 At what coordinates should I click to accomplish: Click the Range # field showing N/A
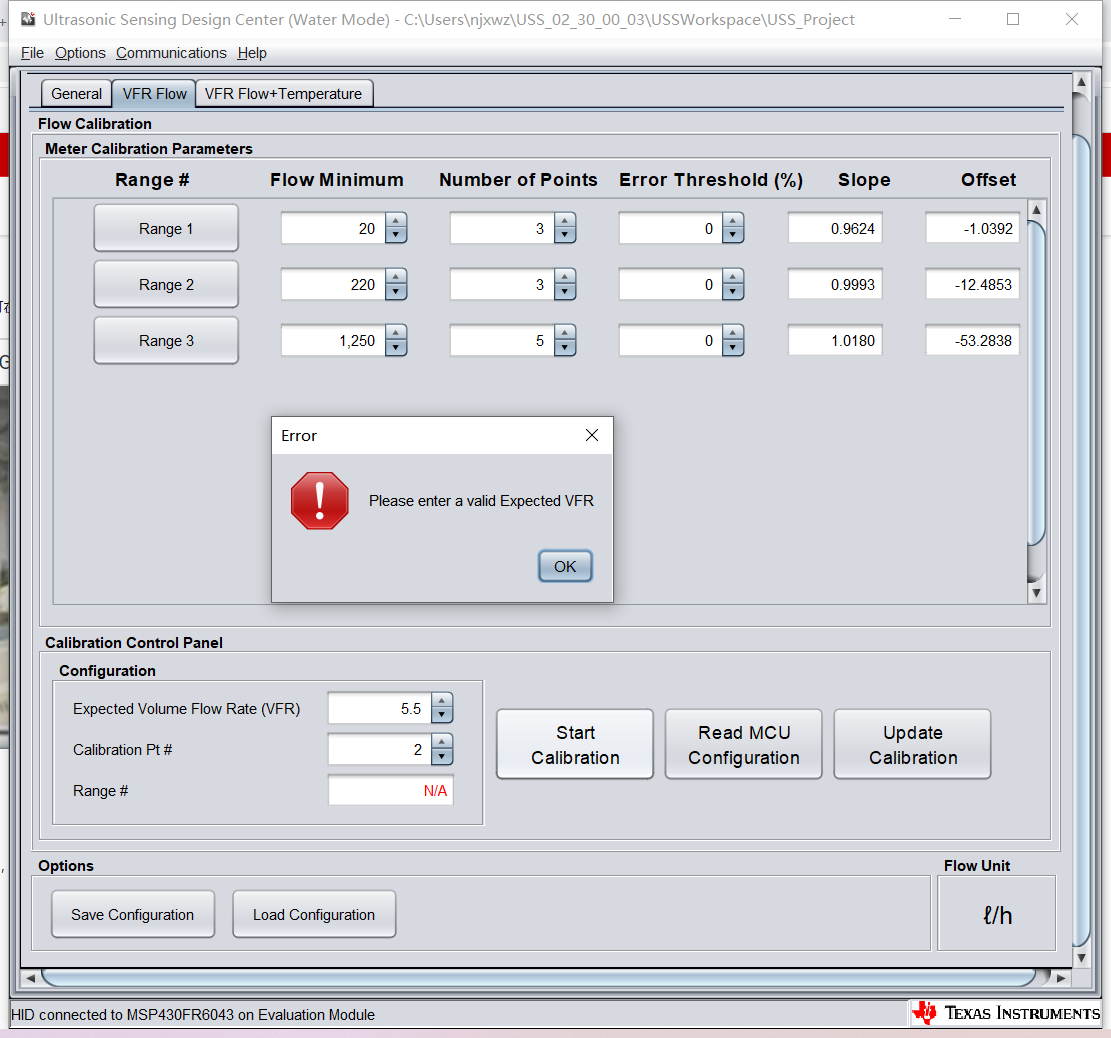click(390, 790)
